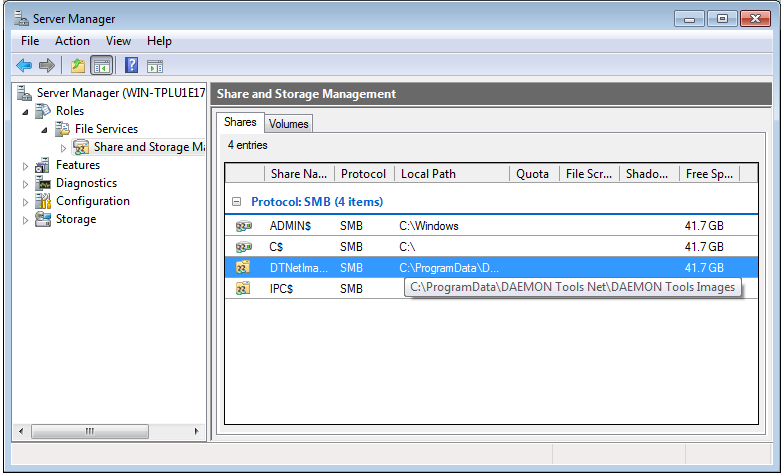Click the DTNetImages share icon
This screenshot has width=783, height=473.
243,267
